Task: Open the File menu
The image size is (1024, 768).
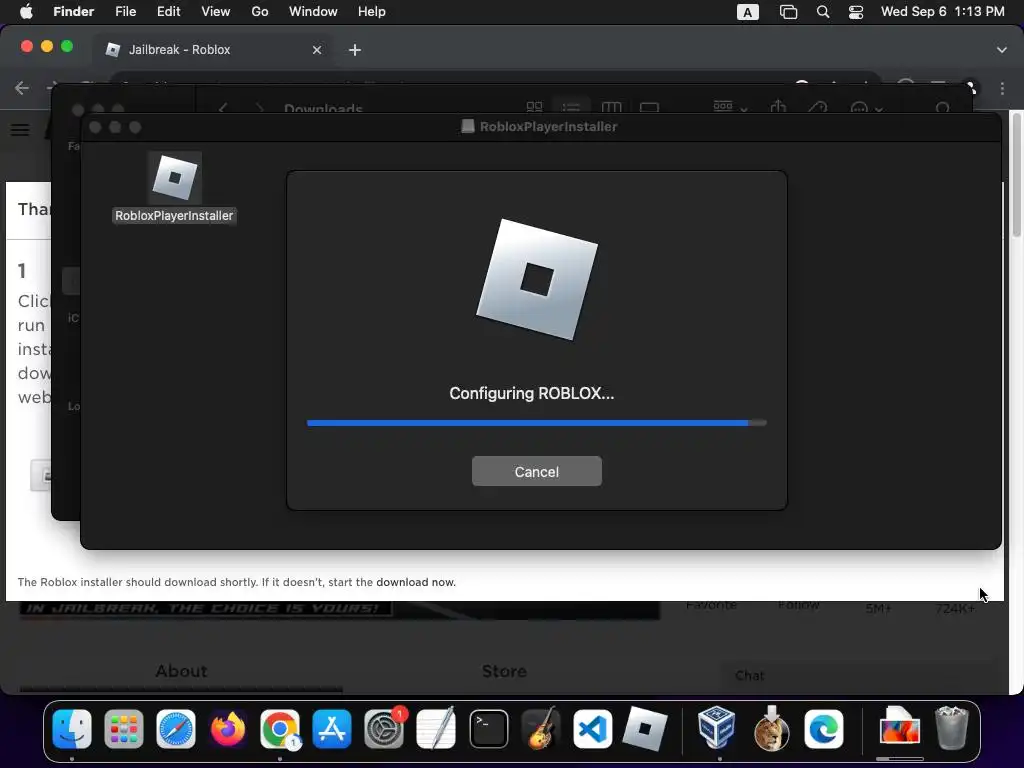Action: pyautogui.click(x=125, y=12)
